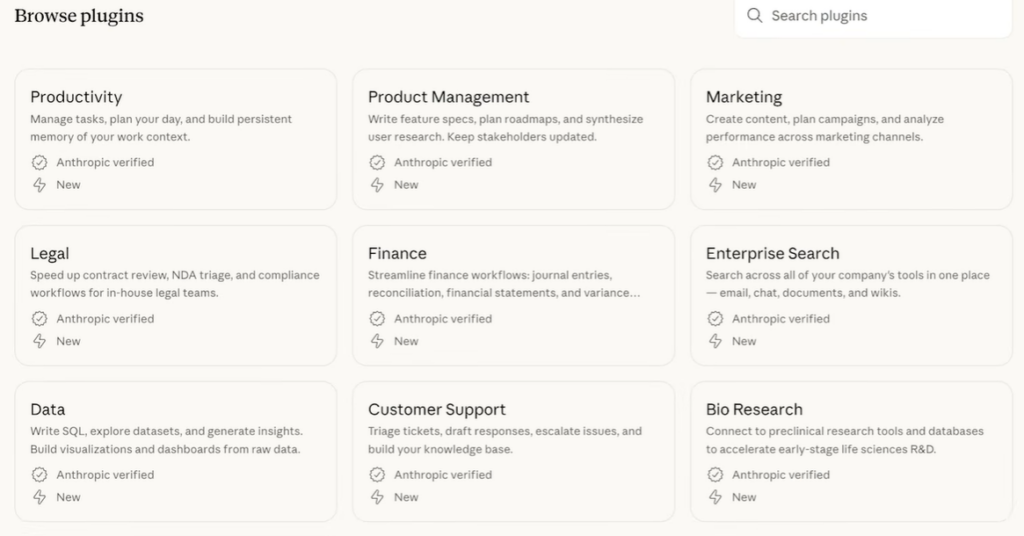Viewport: 1024px width, 536px height.
Task: Open the Product Management plugin title
Action: pos(448,97)
